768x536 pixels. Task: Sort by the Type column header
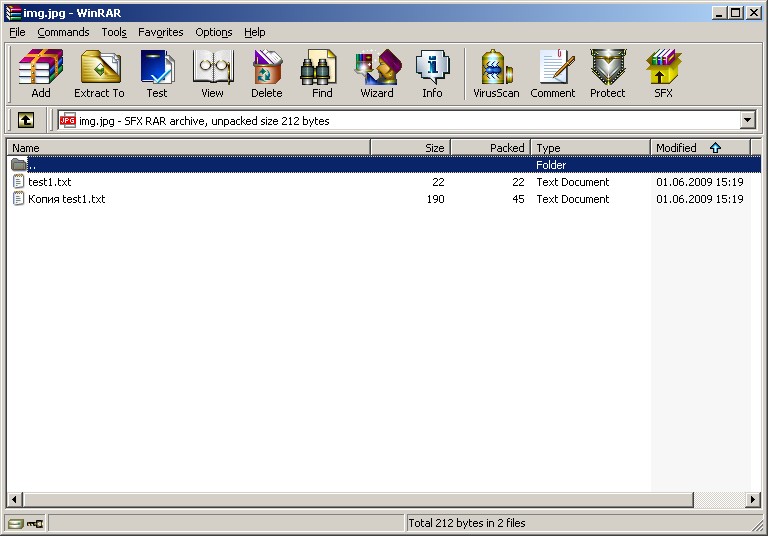(x=591, y=147)
